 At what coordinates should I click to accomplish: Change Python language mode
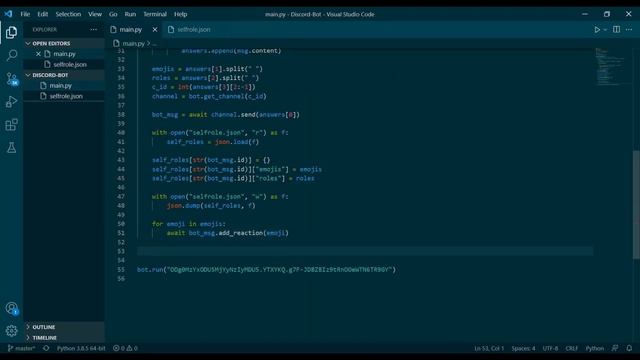tap(595, 348)
